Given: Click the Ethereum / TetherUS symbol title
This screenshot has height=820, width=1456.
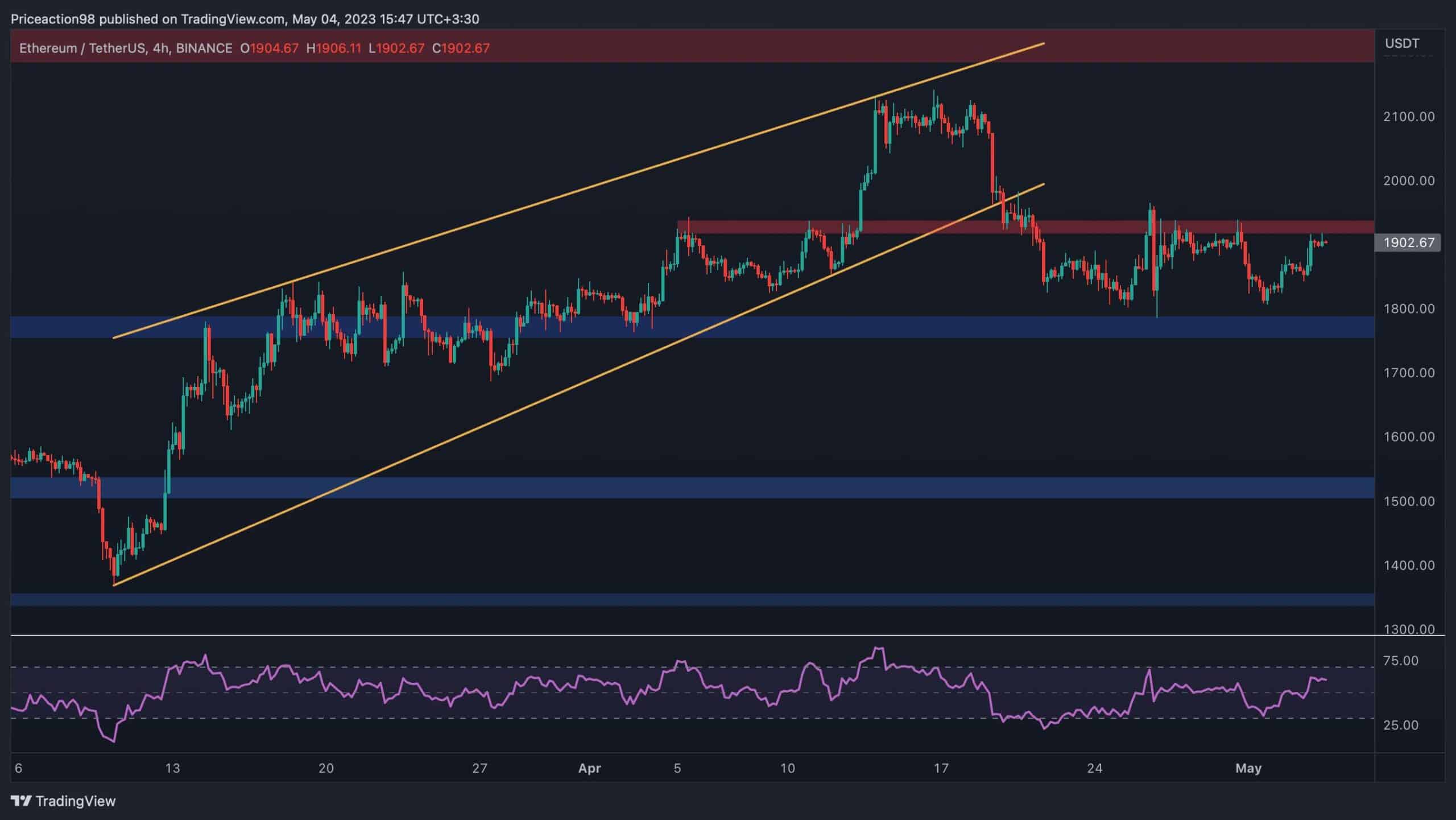Looking at the screenshot, I should tap(82, 48).
